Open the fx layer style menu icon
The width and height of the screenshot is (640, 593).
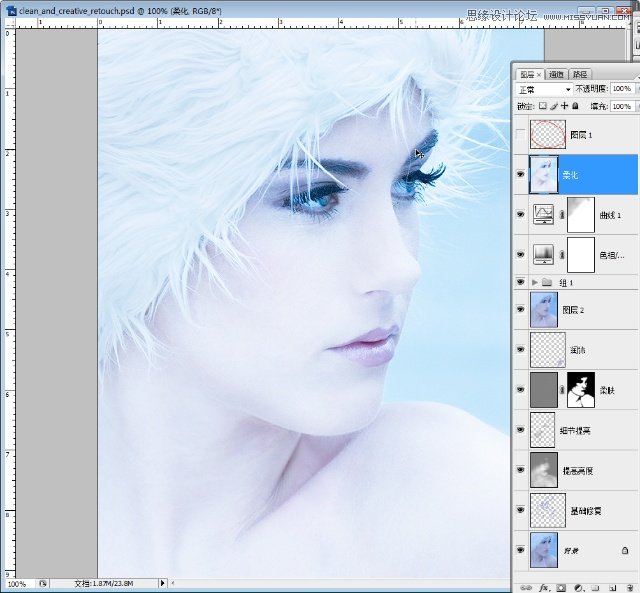544,588
